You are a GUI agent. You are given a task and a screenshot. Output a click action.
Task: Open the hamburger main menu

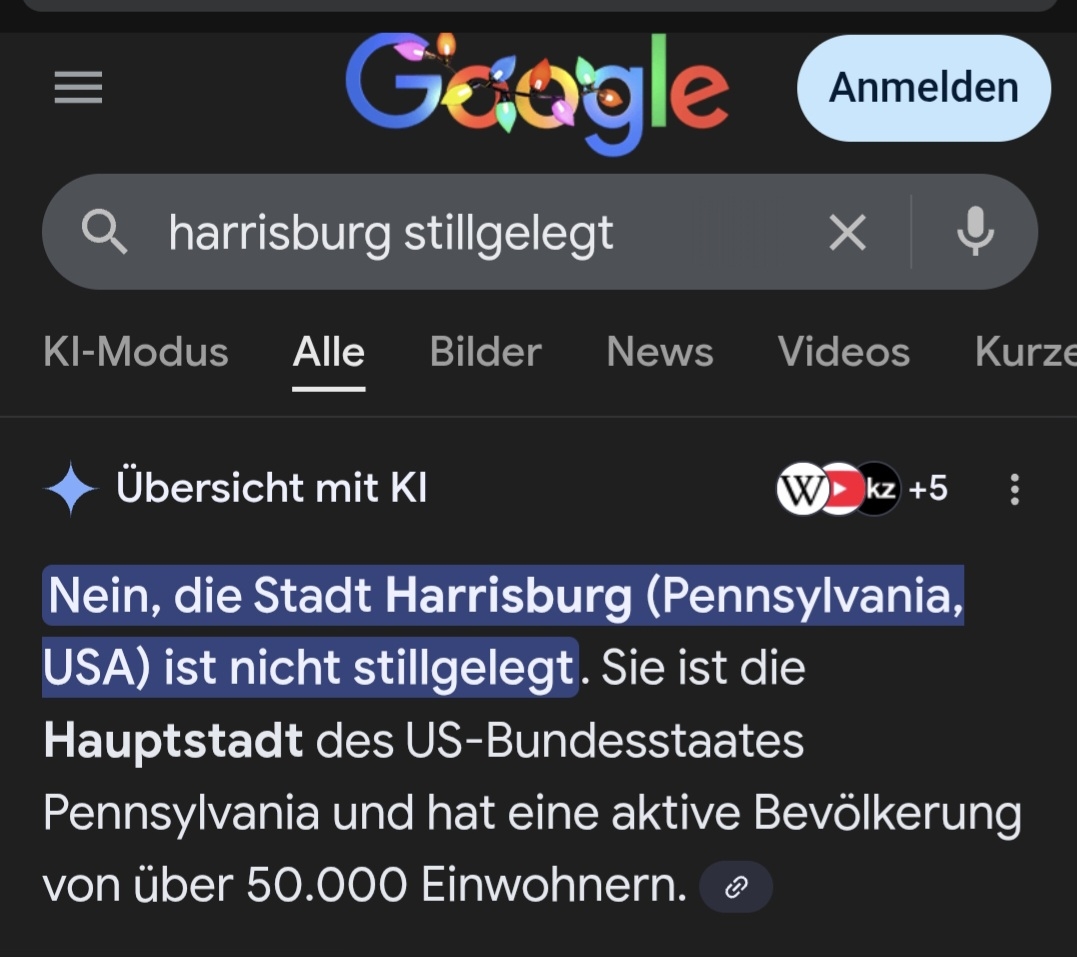point(78,89)
